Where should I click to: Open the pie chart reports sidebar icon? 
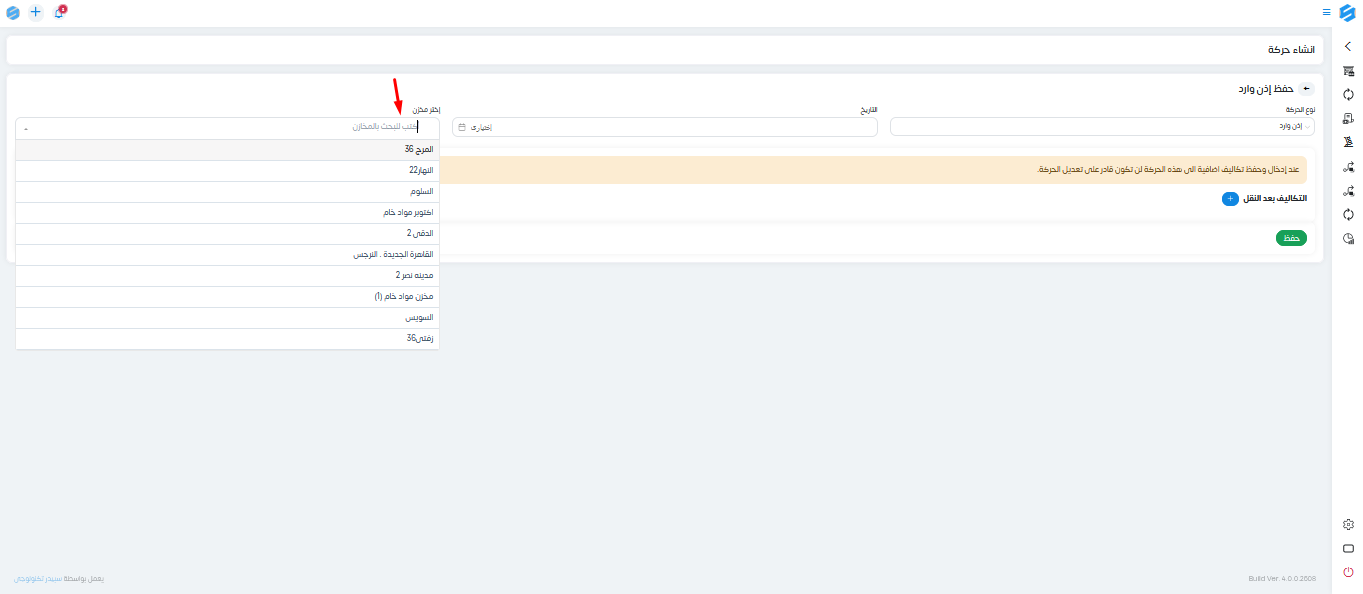coord(1348,239)
